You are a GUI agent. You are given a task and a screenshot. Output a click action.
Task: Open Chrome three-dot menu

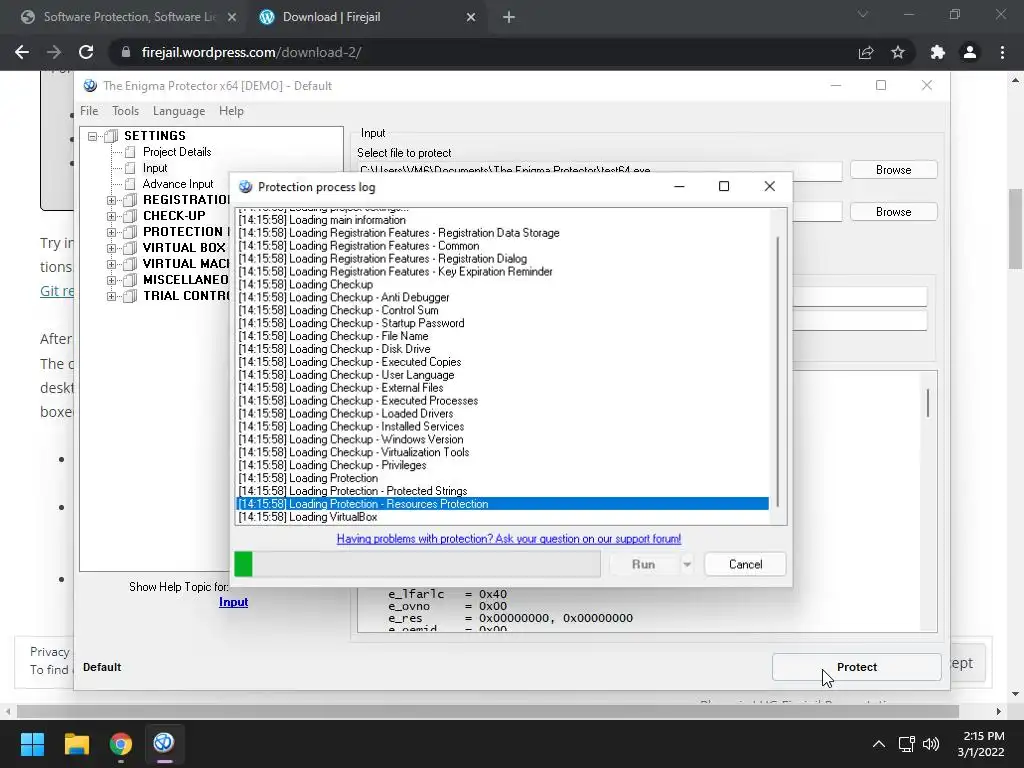click(x=1002, y=52)
